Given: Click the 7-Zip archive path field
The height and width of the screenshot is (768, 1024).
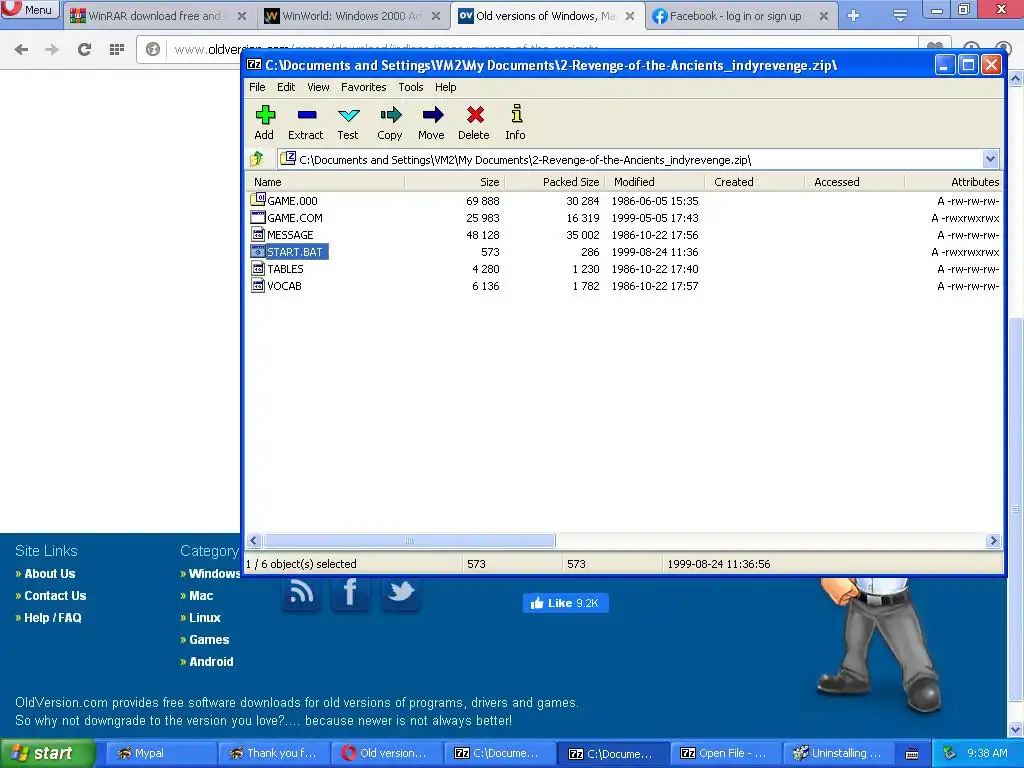Looking at the screenshot, I should tap(630, 159).
